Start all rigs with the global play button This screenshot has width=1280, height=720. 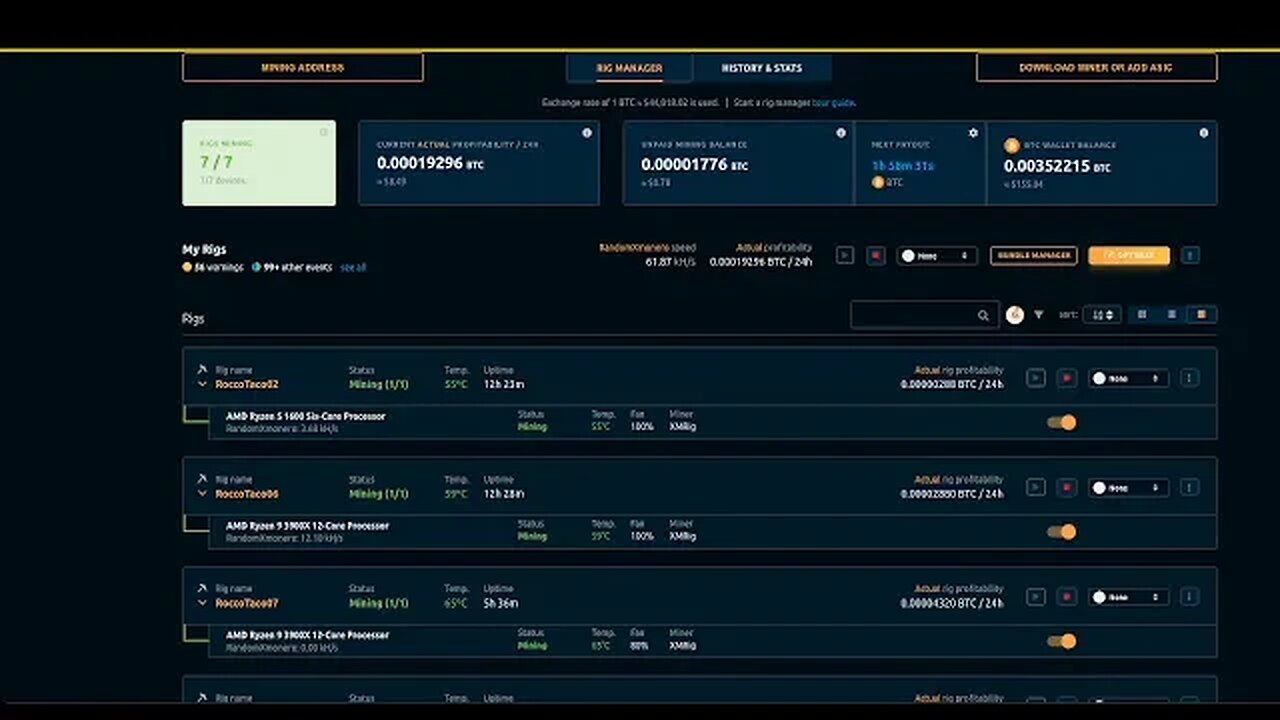[845, 255]
